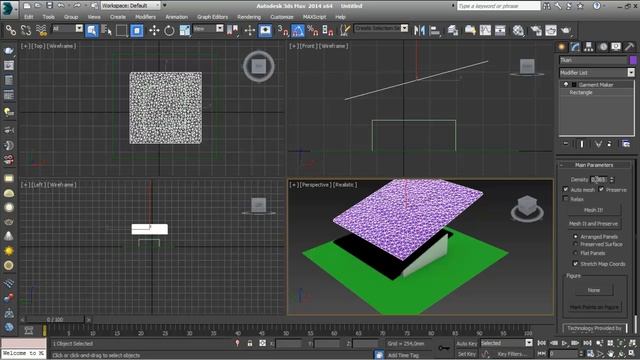Toggle the Window/Crossing selection mode
The height and width of the screenshot is (360, 640).
click(137, 31)
